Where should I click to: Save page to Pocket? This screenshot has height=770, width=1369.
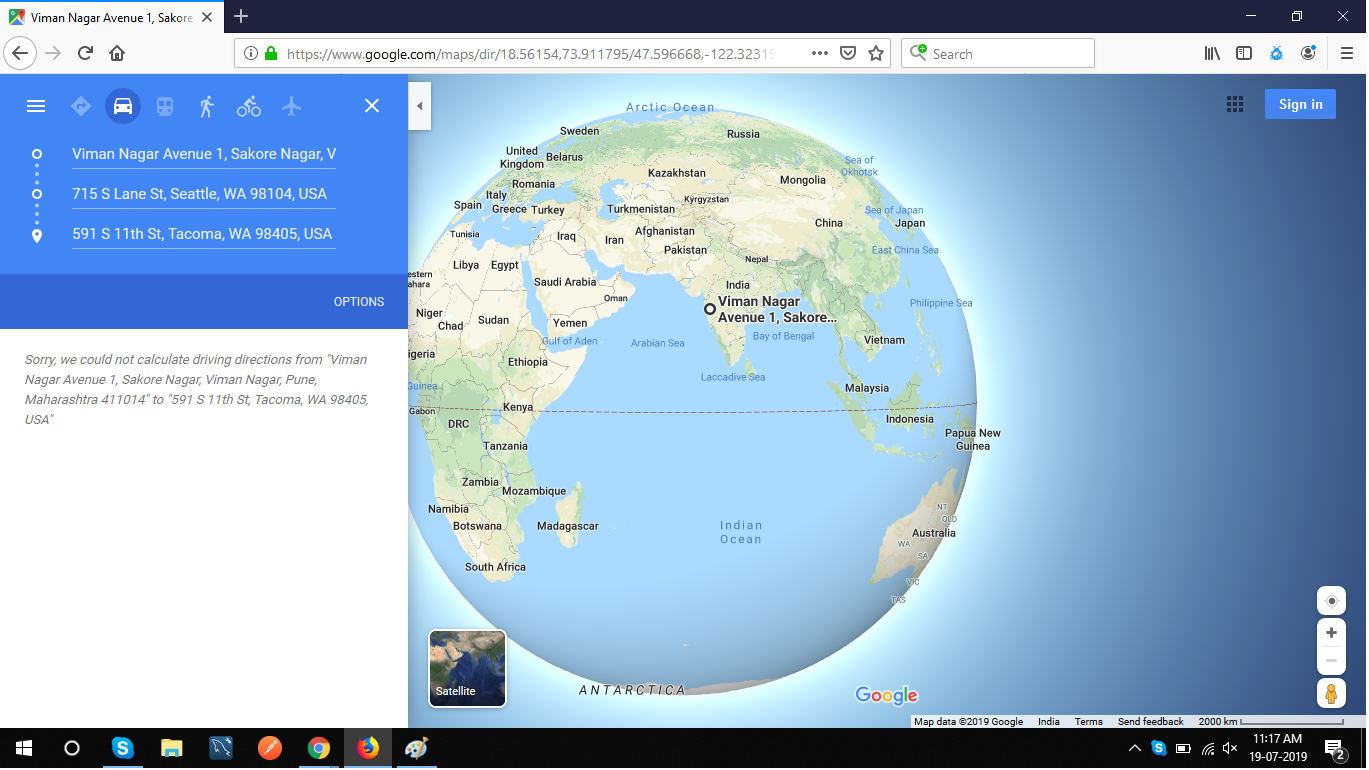(848, 54)
